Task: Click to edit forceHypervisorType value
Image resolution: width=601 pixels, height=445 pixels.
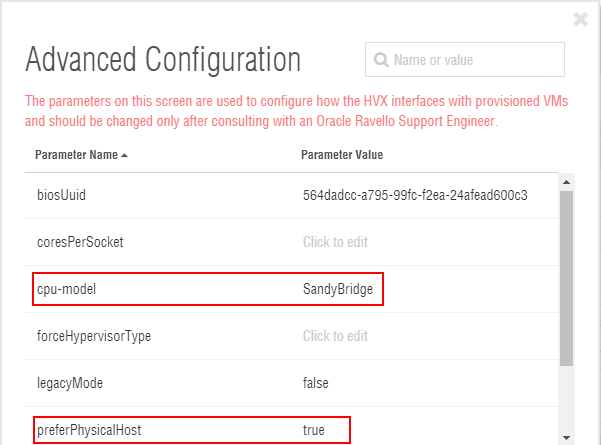Action: point(336,336)
